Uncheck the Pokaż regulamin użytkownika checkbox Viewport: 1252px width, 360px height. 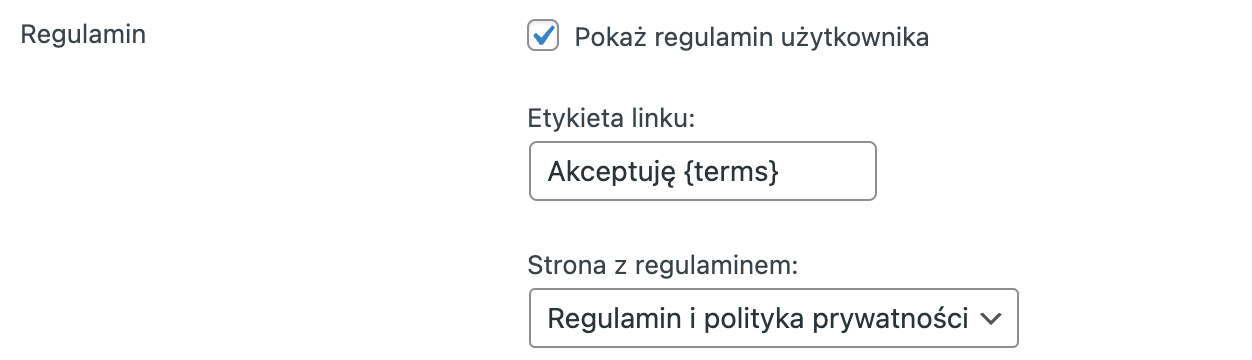tap(543, 36)
